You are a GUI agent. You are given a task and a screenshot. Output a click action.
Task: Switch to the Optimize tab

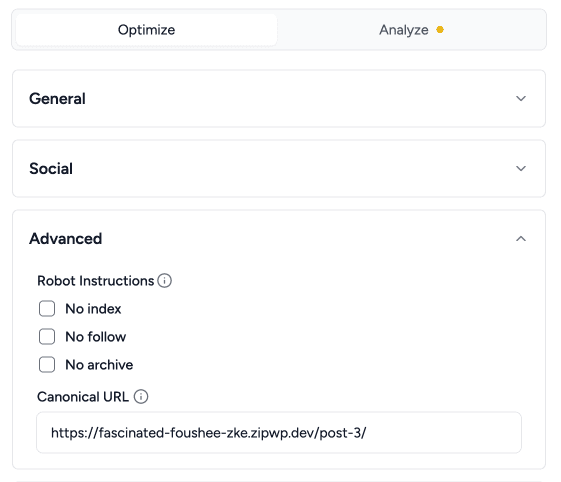[x=146, y=30]
